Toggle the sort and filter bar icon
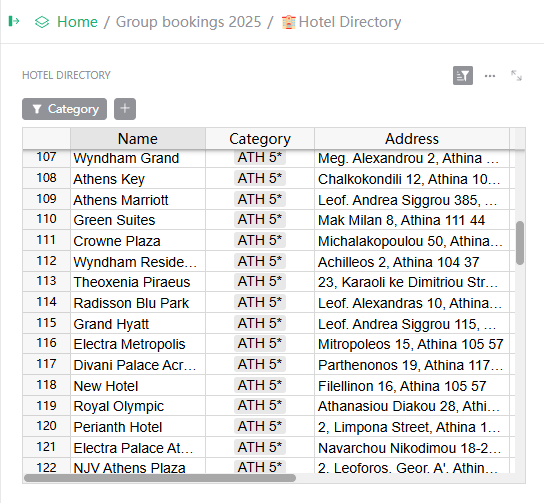Viewport: 544px width, 503px height. (x=462, y=75)
